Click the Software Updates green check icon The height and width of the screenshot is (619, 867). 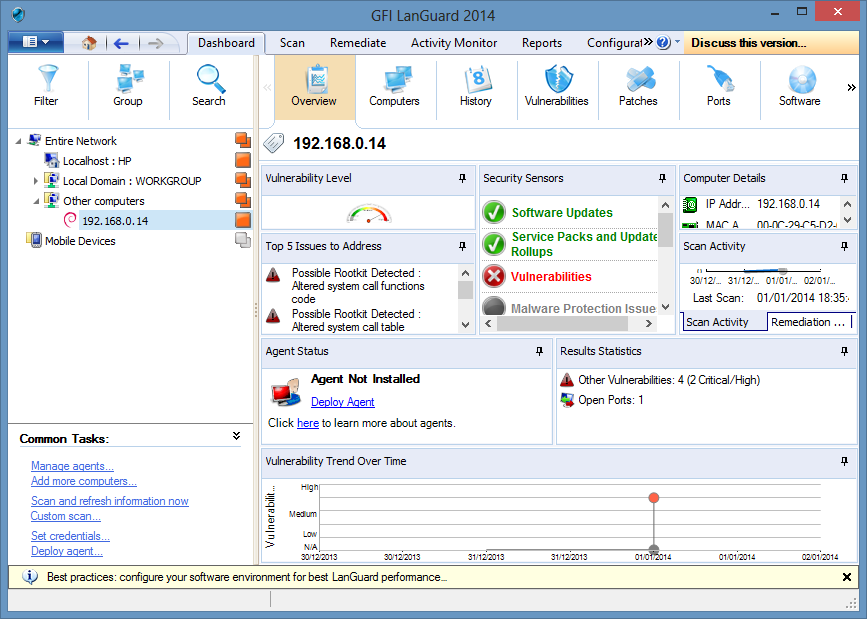click(x=494, y=212)
